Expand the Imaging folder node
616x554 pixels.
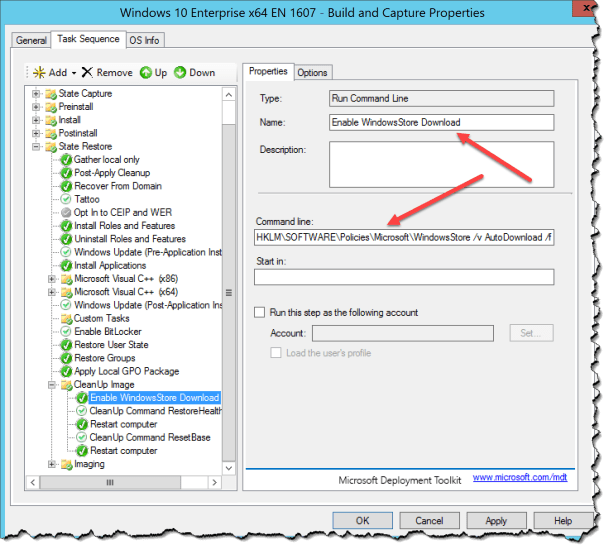pos(52,464)
